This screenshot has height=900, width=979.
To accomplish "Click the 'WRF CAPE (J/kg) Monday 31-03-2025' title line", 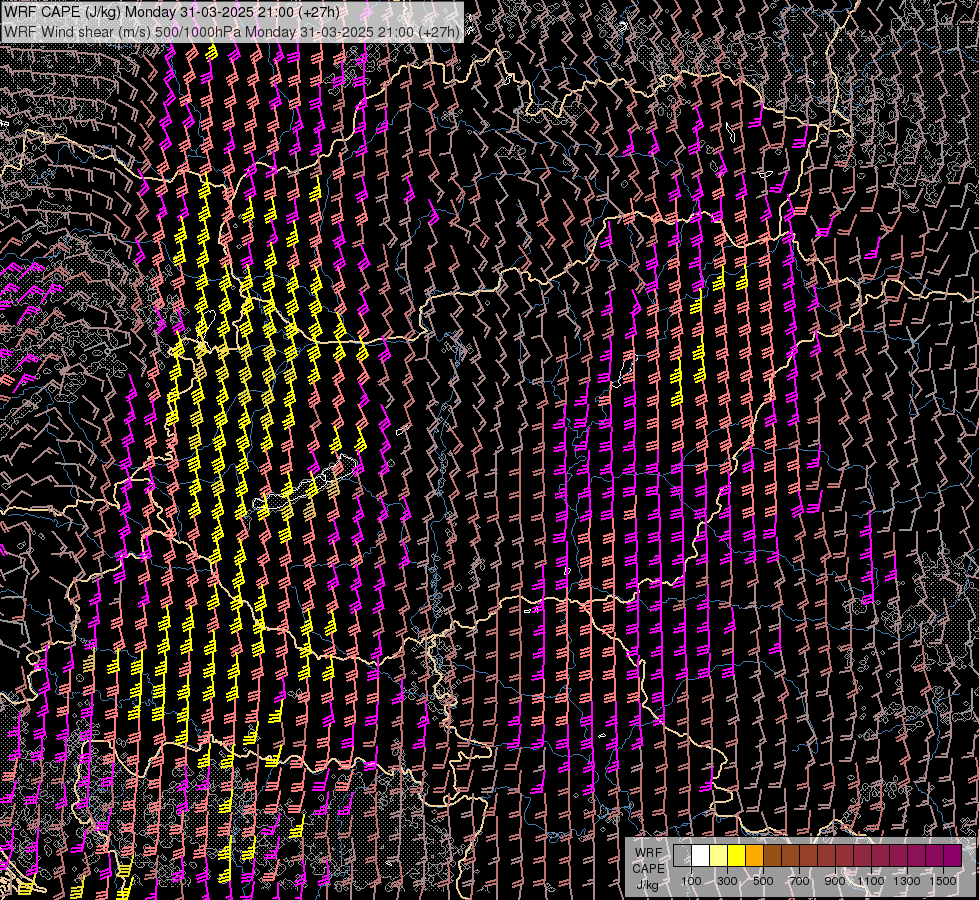I will pos(172,12).
